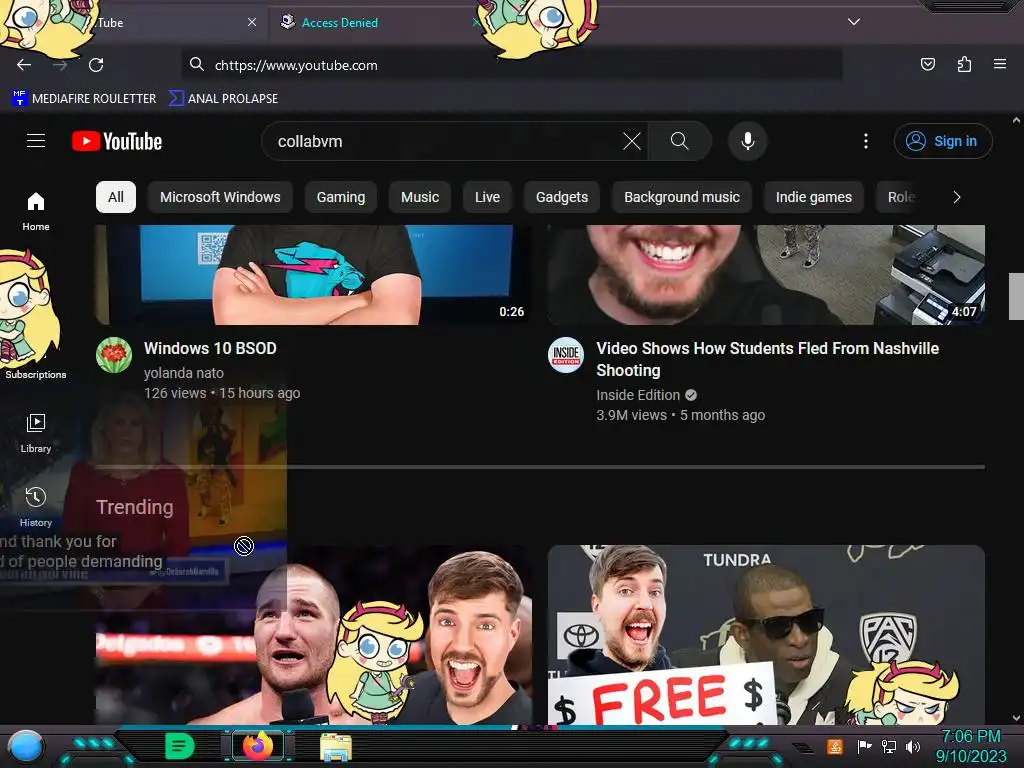
Task: Open the Windows Start orb
Action: (26, 748)
